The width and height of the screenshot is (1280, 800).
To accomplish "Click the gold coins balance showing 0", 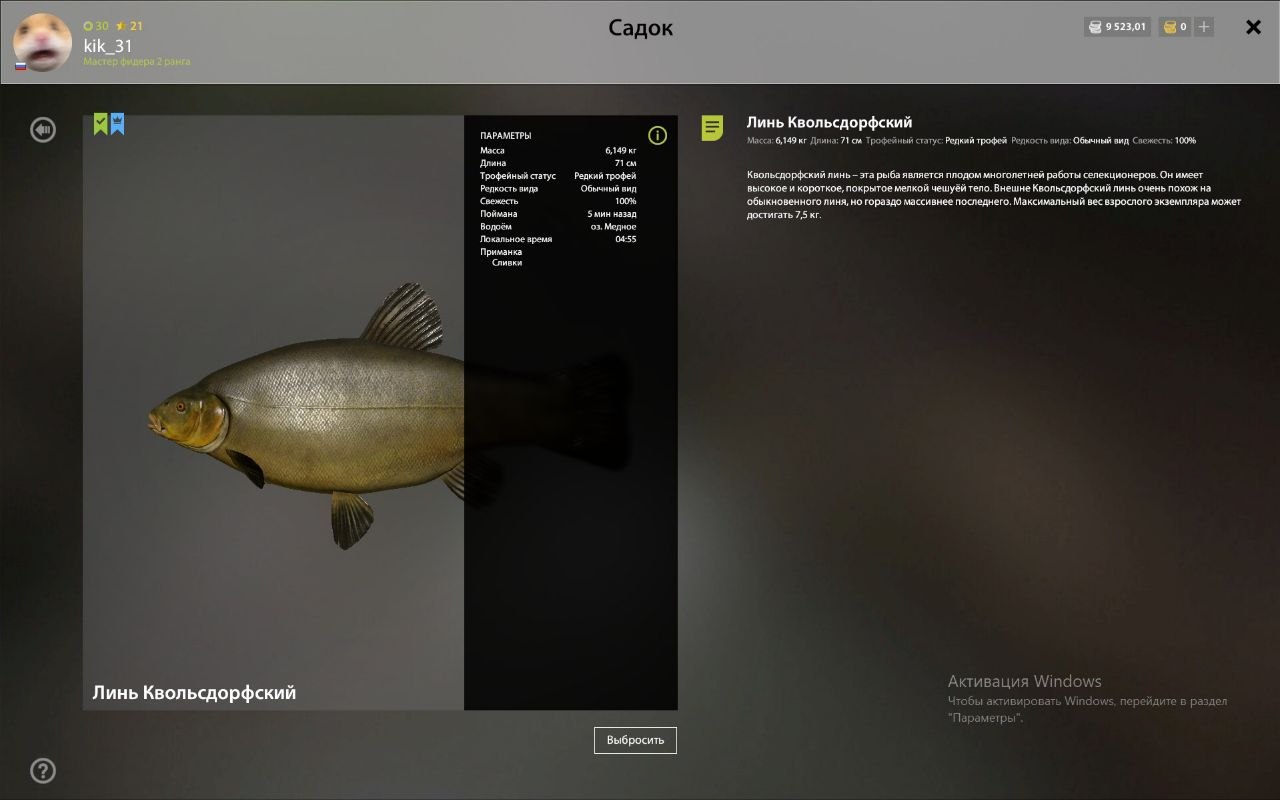I will [1175, 27].
